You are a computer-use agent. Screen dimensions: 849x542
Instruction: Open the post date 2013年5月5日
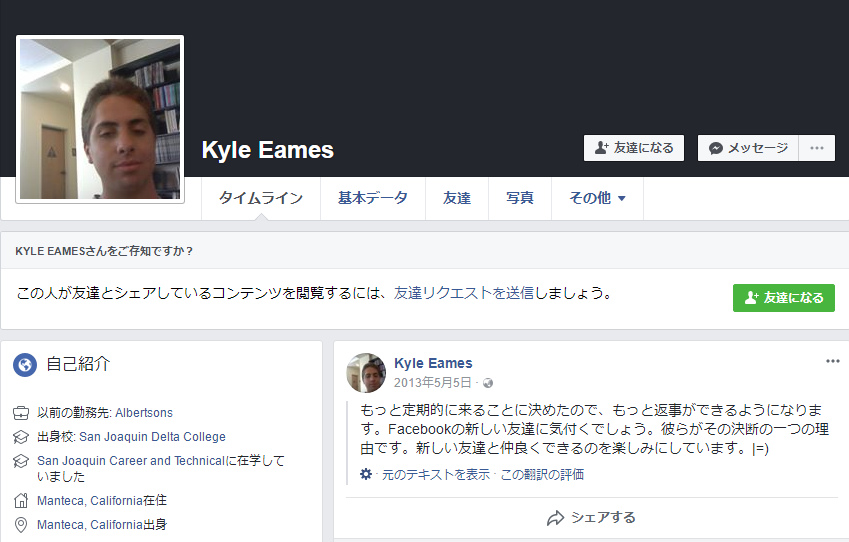tap(433, 383)
